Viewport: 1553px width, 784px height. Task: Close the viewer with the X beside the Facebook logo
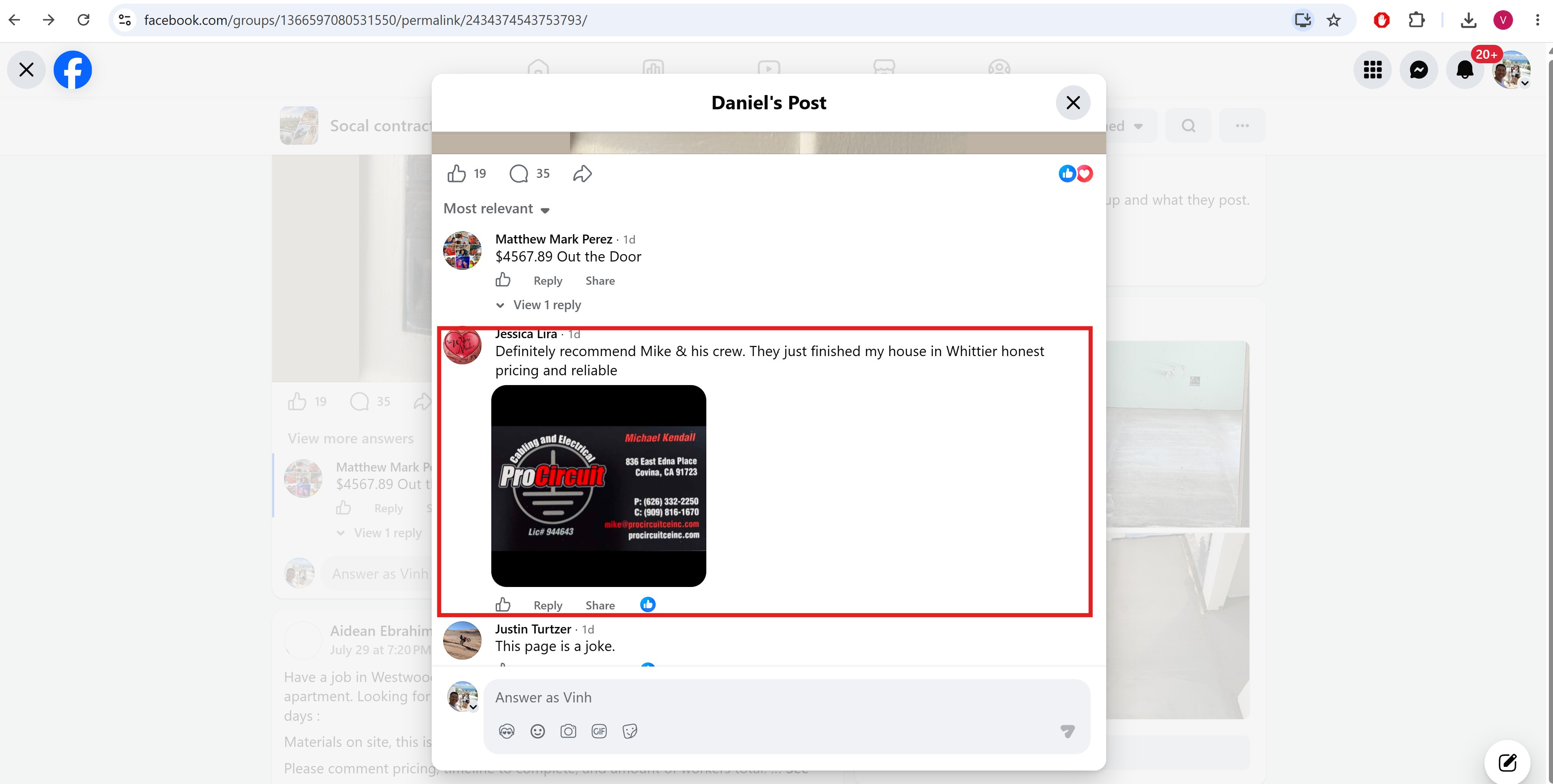click(27, 70)
